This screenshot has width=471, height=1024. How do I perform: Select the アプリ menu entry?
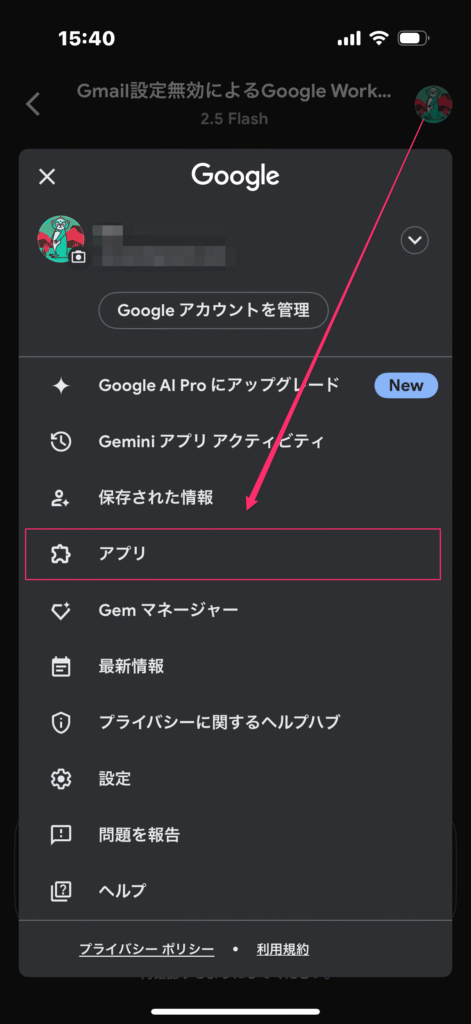tap(233, 554)
